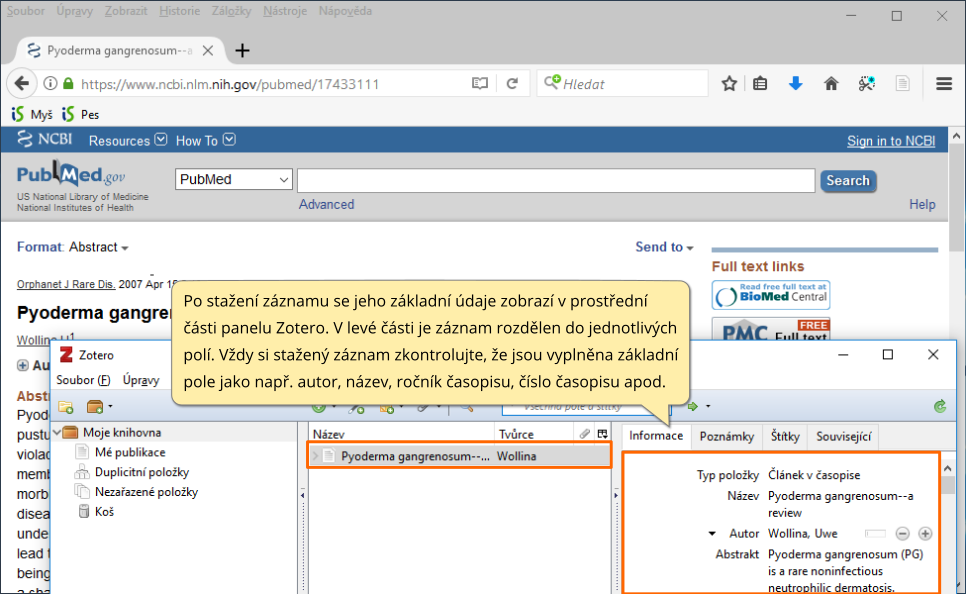Switch to Související tab
Image resolution: width=966 pixels, height=594 pixels.
[843, 437]
